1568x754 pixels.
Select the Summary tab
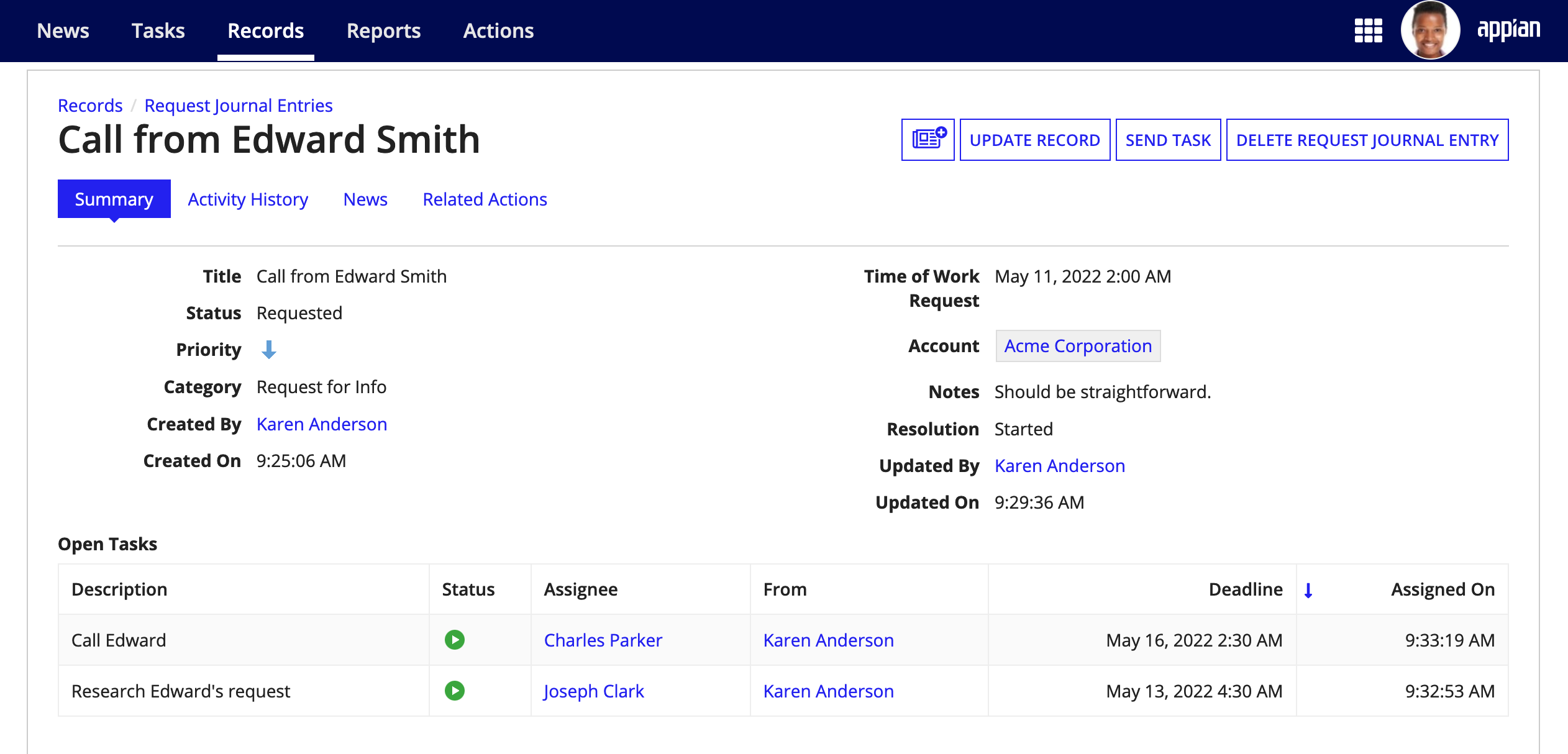point(114,199)
